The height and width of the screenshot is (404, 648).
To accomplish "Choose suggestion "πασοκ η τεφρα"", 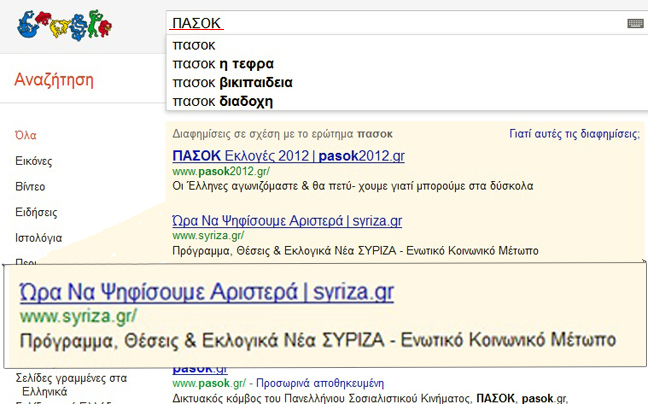I will (222, 64).
